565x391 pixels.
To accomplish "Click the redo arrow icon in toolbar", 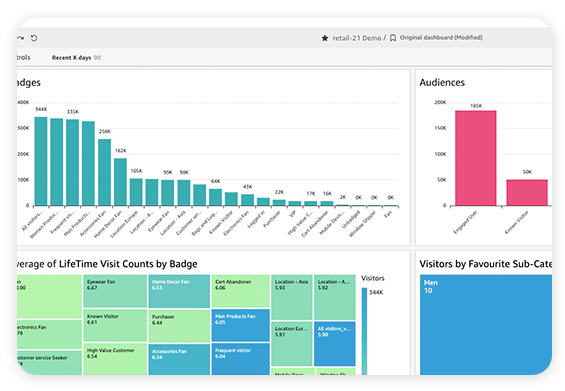I will click(x=20, y=38).
